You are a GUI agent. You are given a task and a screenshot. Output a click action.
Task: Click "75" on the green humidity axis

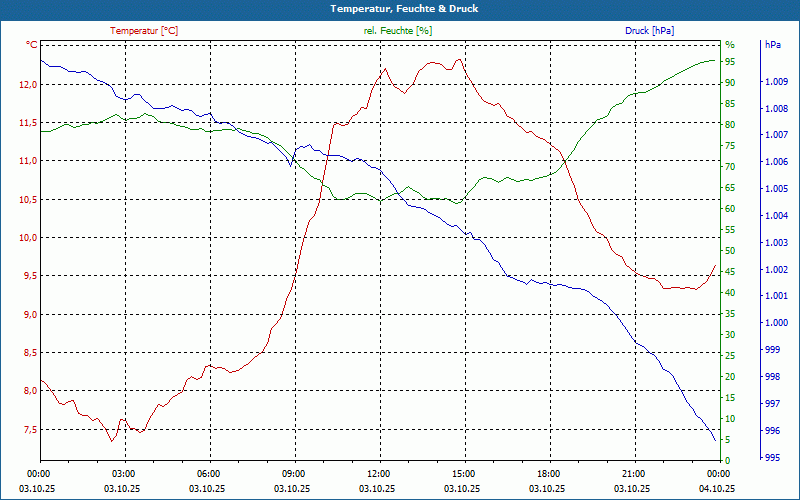pos(730,145)
